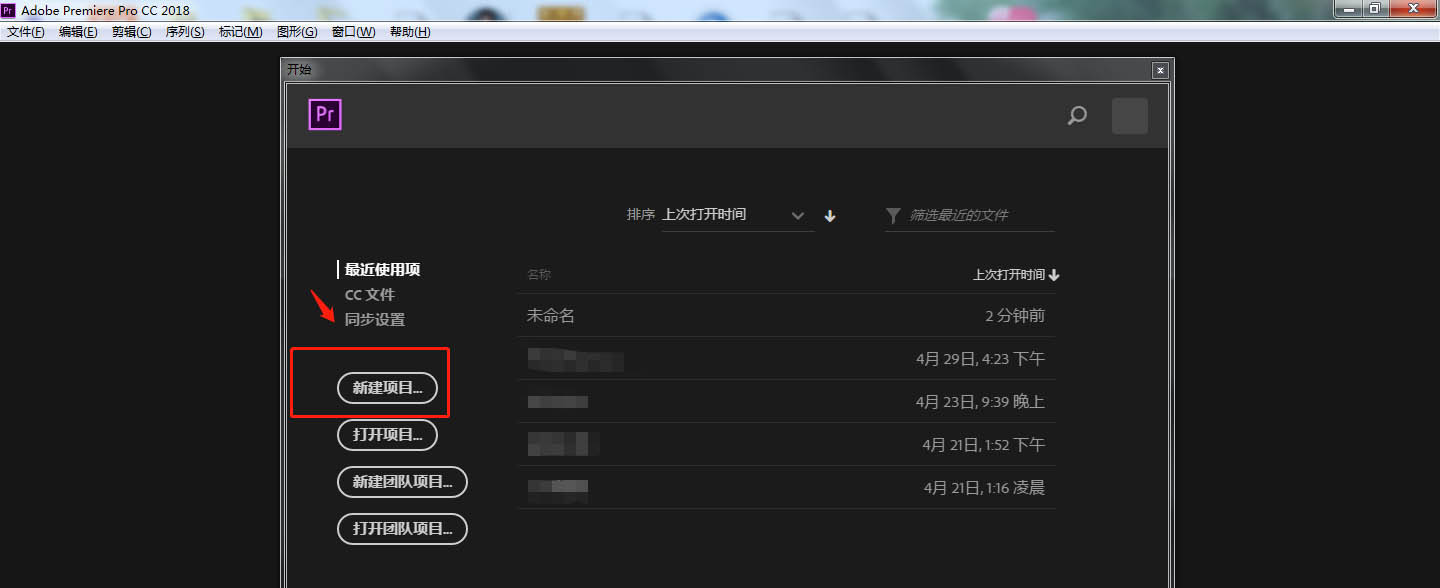This screenshot has width=1440, height=588.
Task: Click the 打开项目... button
Action: [x=388, y=435]
